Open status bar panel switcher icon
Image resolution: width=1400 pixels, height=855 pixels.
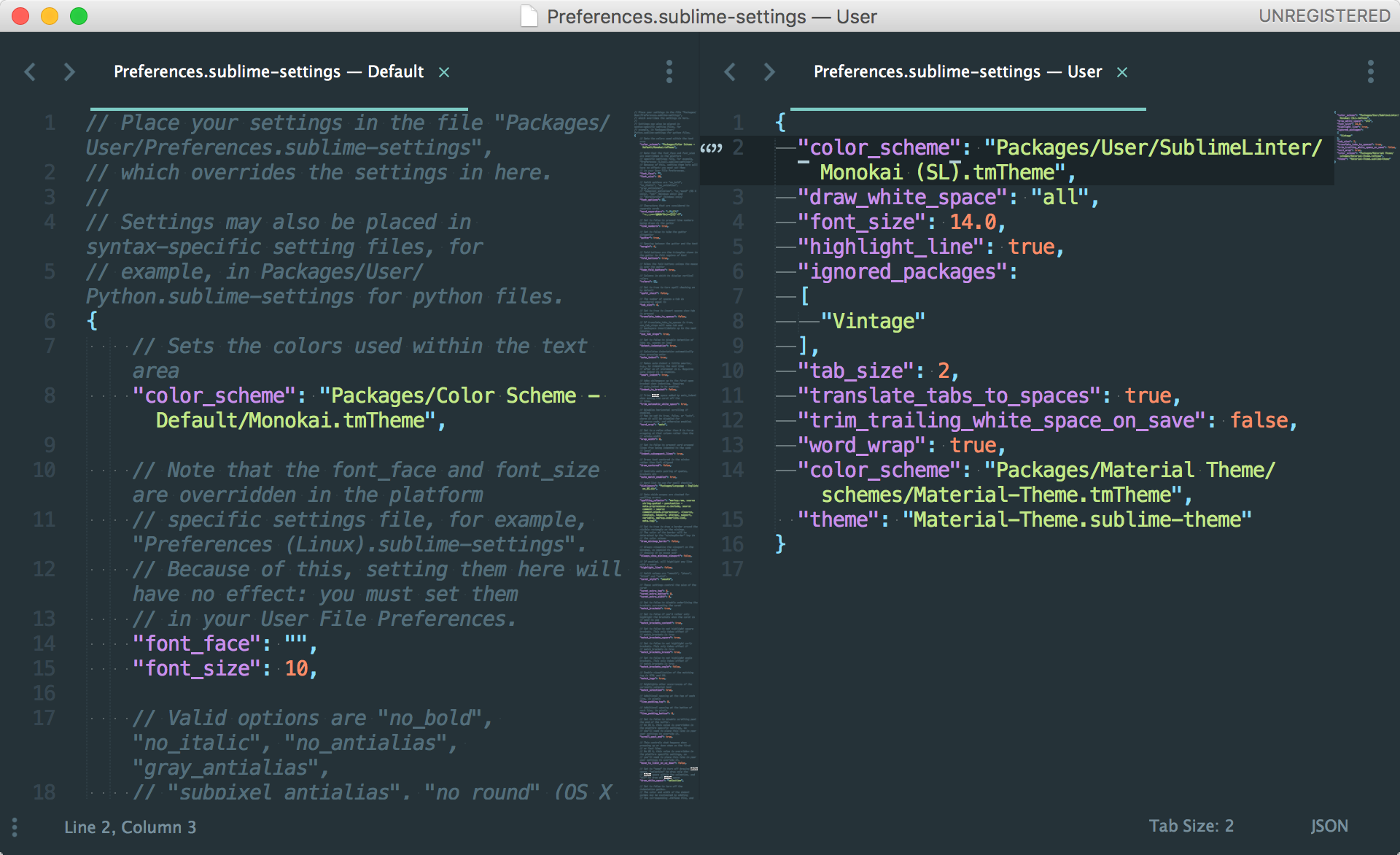tap(15, 827)
